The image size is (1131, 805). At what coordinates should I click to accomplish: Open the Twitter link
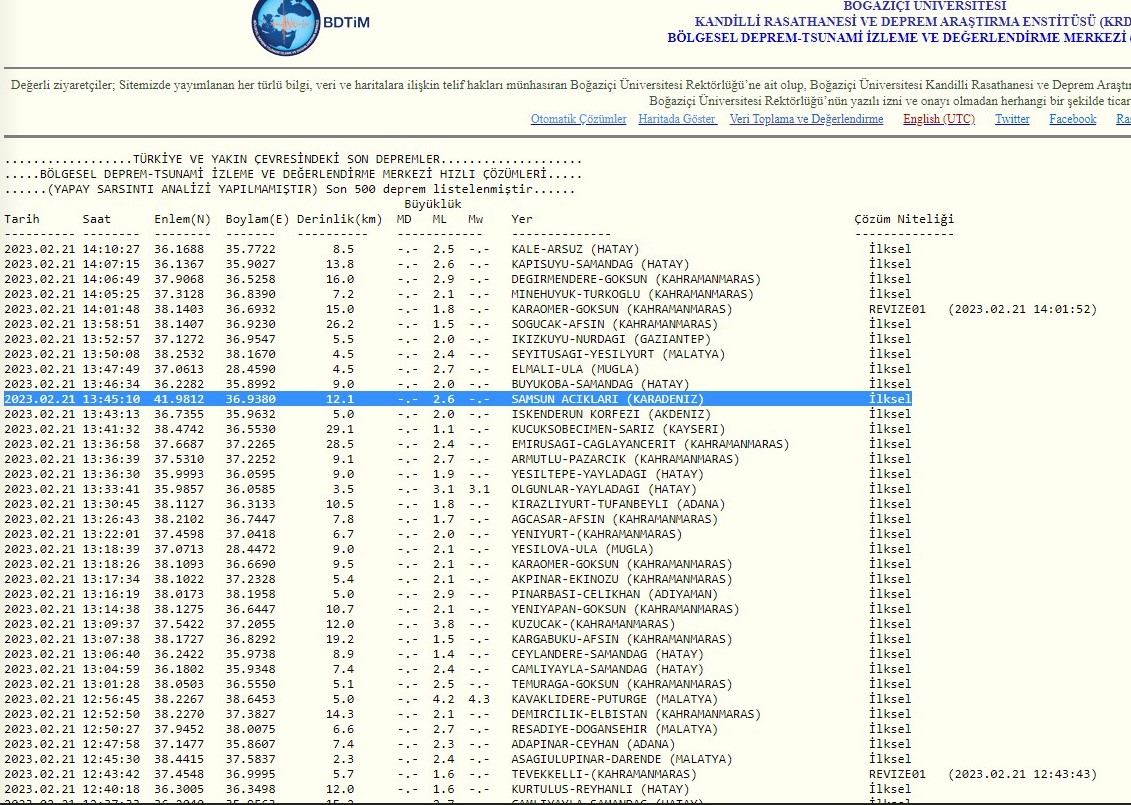pos(1012,119)
